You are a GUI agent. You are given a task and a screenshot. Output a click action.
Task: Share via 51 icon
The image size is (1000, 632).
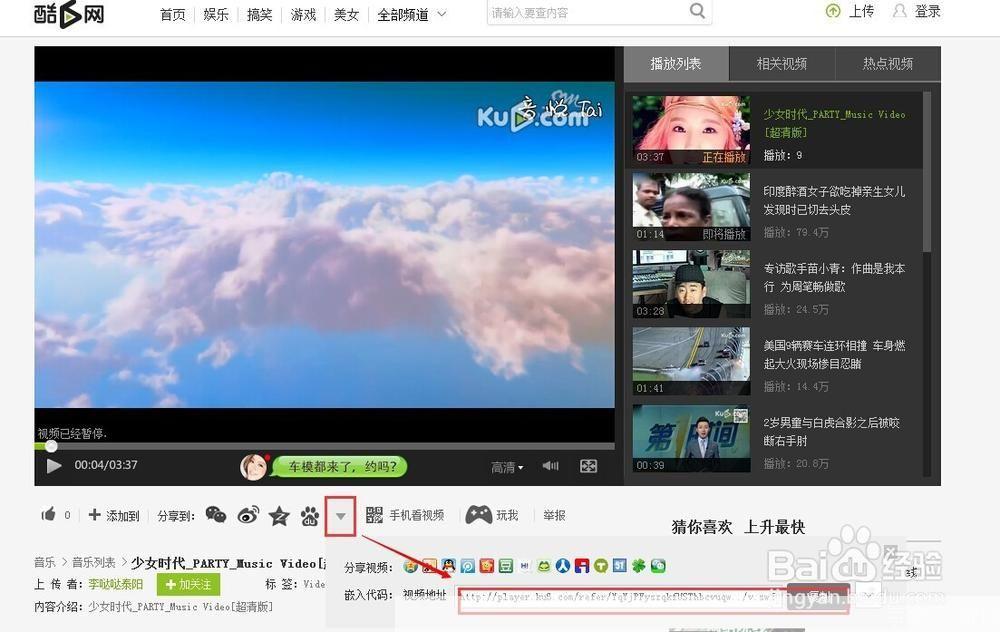619,565
